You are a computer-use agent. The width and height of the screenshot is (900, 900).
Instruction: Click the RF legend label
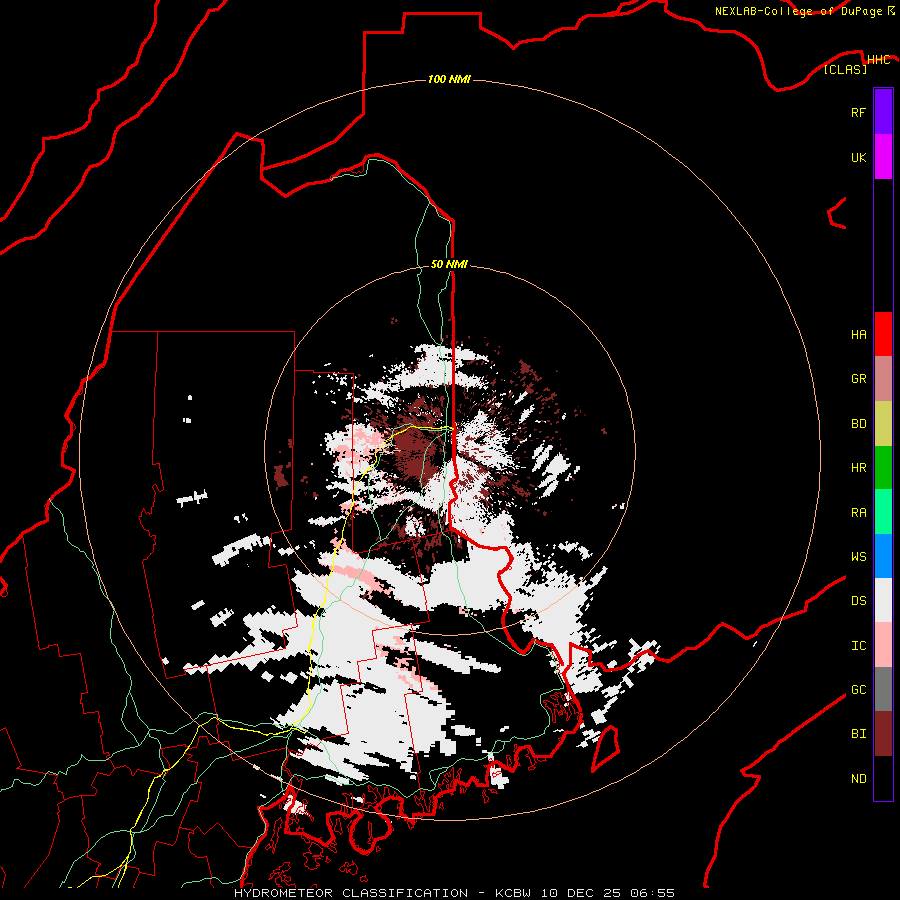pyautogui.click(x=858, y=112)
